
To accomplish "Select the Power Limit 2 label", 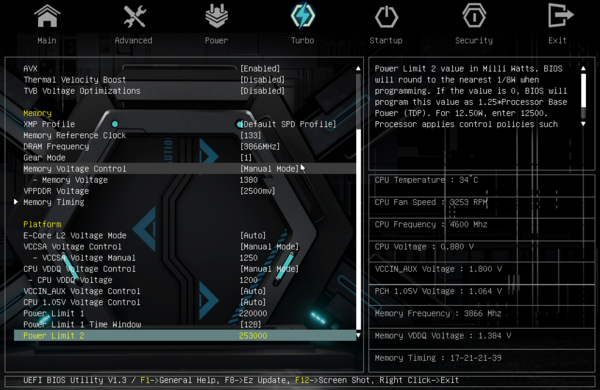I will 54,336.
